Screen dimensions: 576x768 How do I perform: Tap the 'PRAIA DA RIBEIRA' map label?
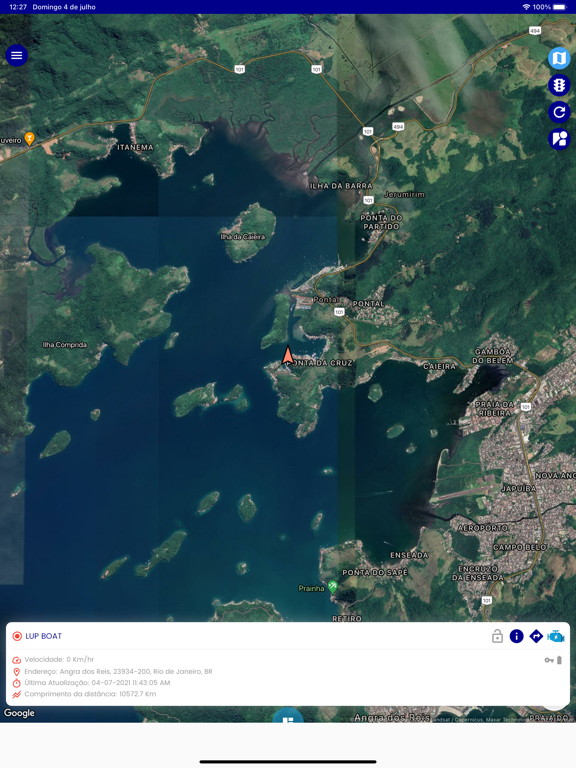(x=495, y=409)
